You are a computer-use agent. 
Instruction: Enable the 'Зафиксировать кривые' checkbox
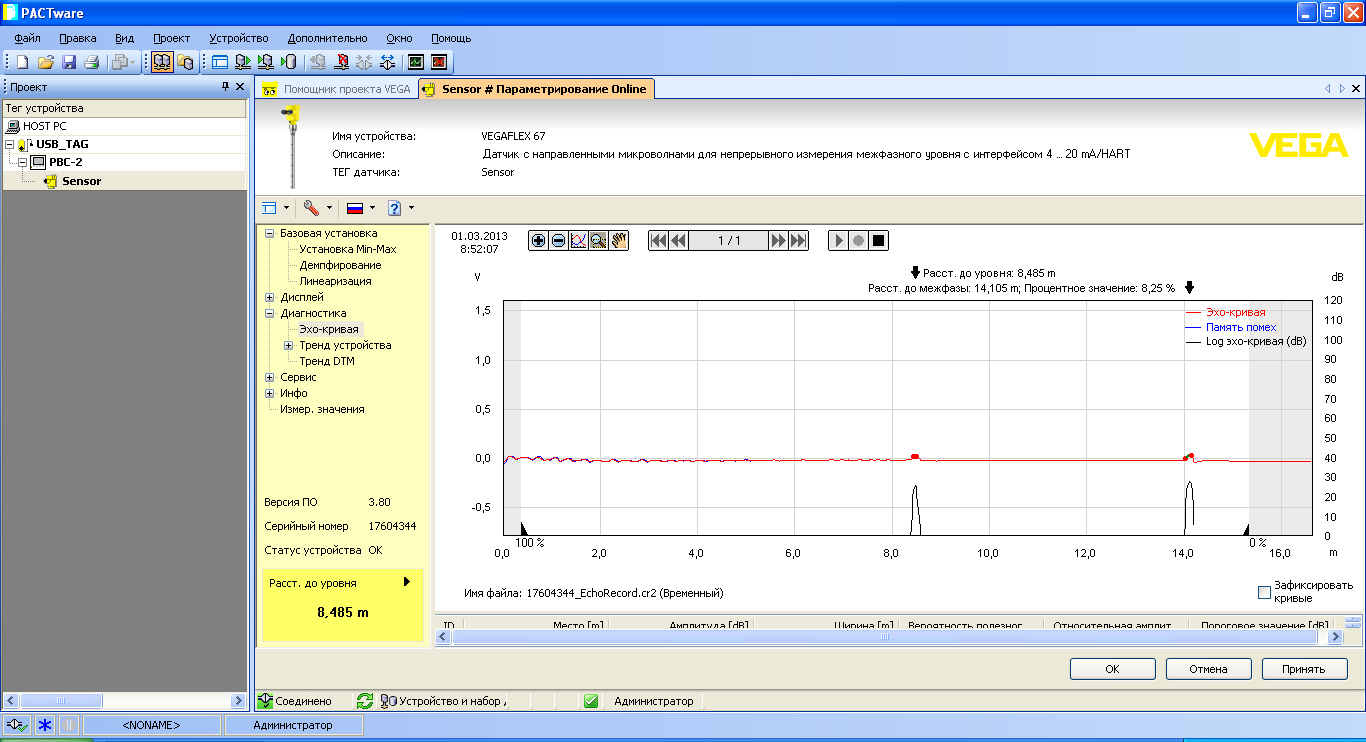pyautogui.click(x=1264, y=592)
